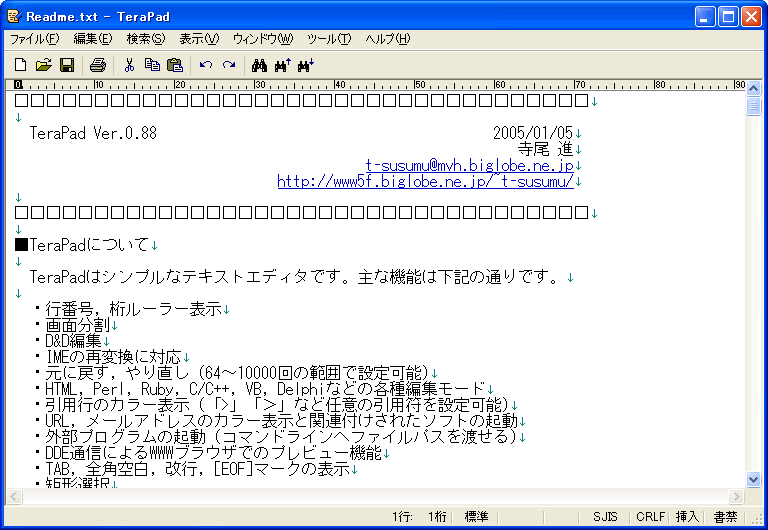Image resolution: width=768 pixels, height=530 pixels.
Task: Toggle the 挿入 insert mode indicator
Action: click(687, 517)
